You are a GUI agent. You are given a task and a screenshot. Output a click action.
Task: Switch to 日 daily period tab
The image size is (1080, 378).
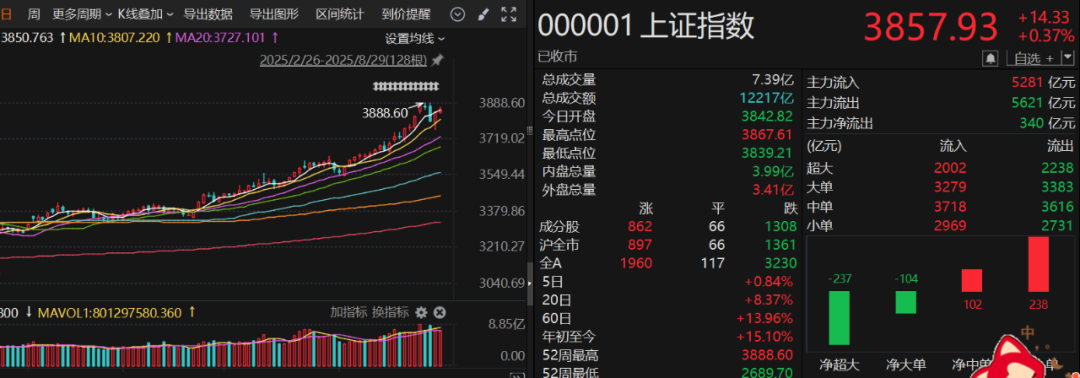click(x=6, y=14)
